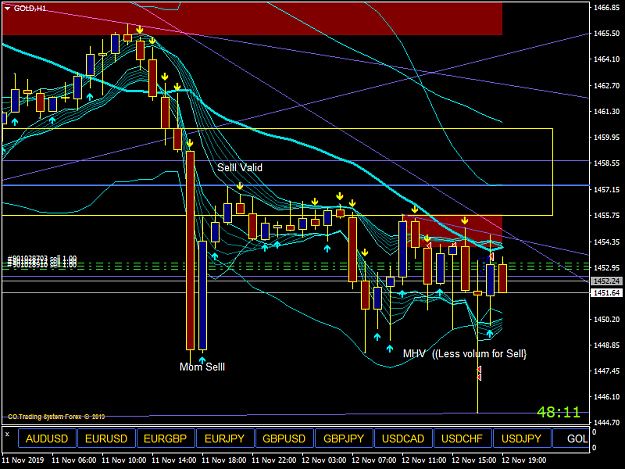625x469 pixels.
Task: Close the symbol panel with the x icon
Action: click(7, 434)
